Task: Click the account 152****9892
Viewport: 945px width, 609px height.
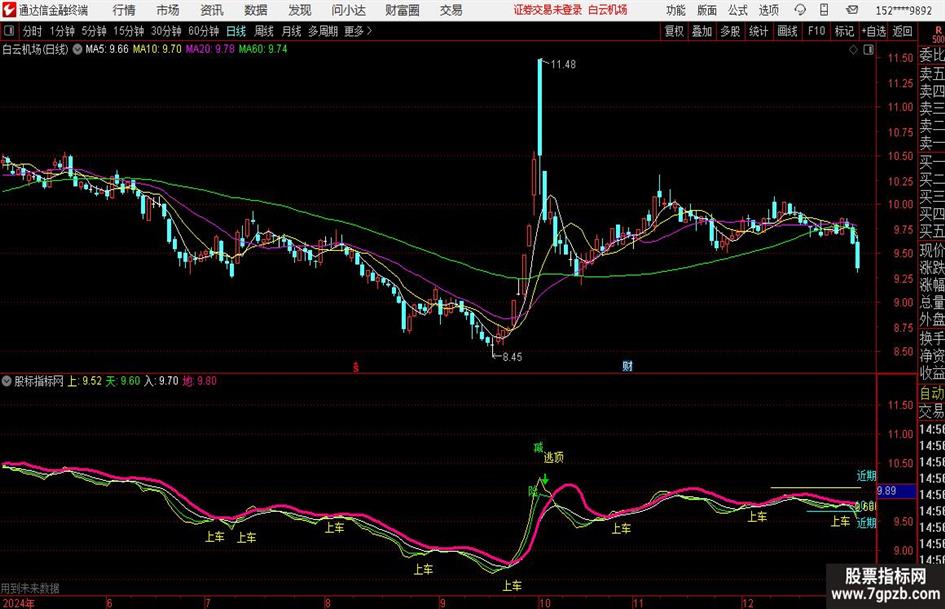Action: coord(903,10)
